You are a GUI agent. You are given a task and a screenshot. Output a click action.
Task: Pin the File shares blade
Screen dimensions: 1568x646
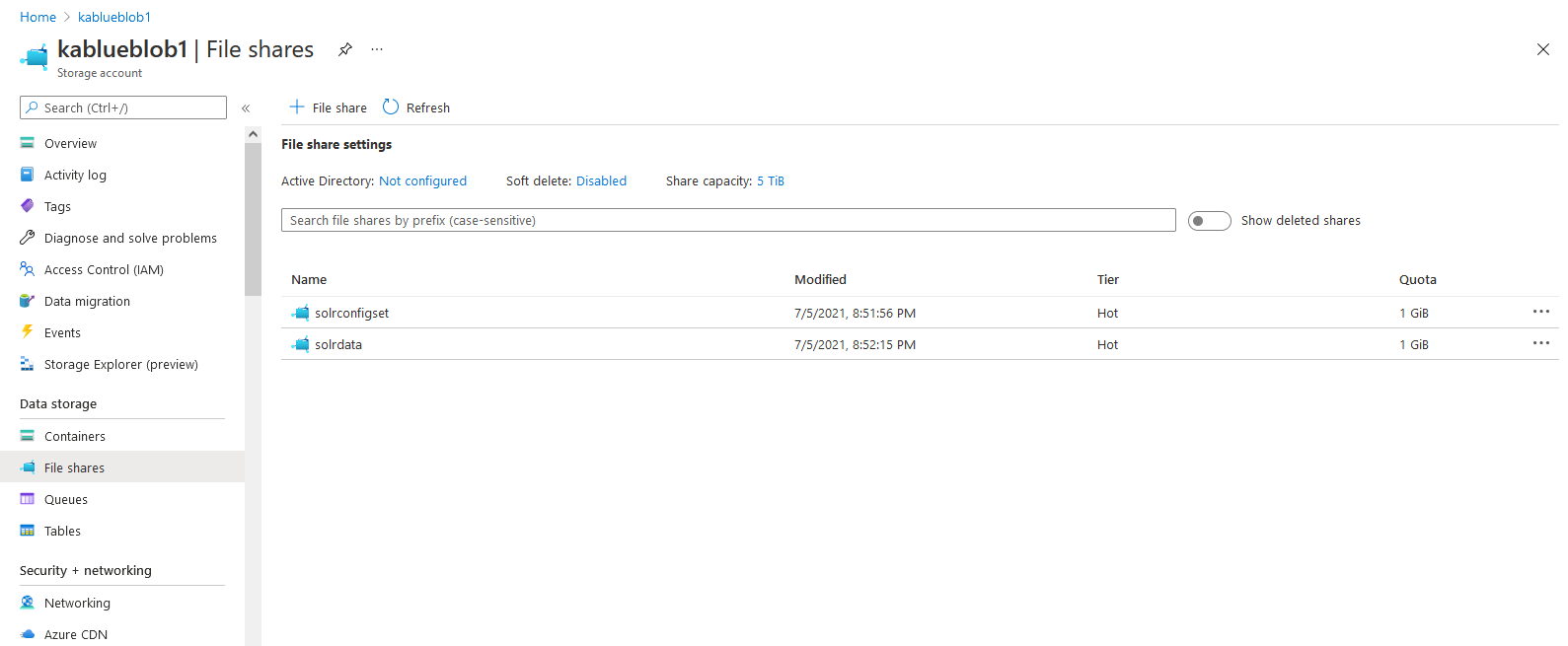pos(345,49)
